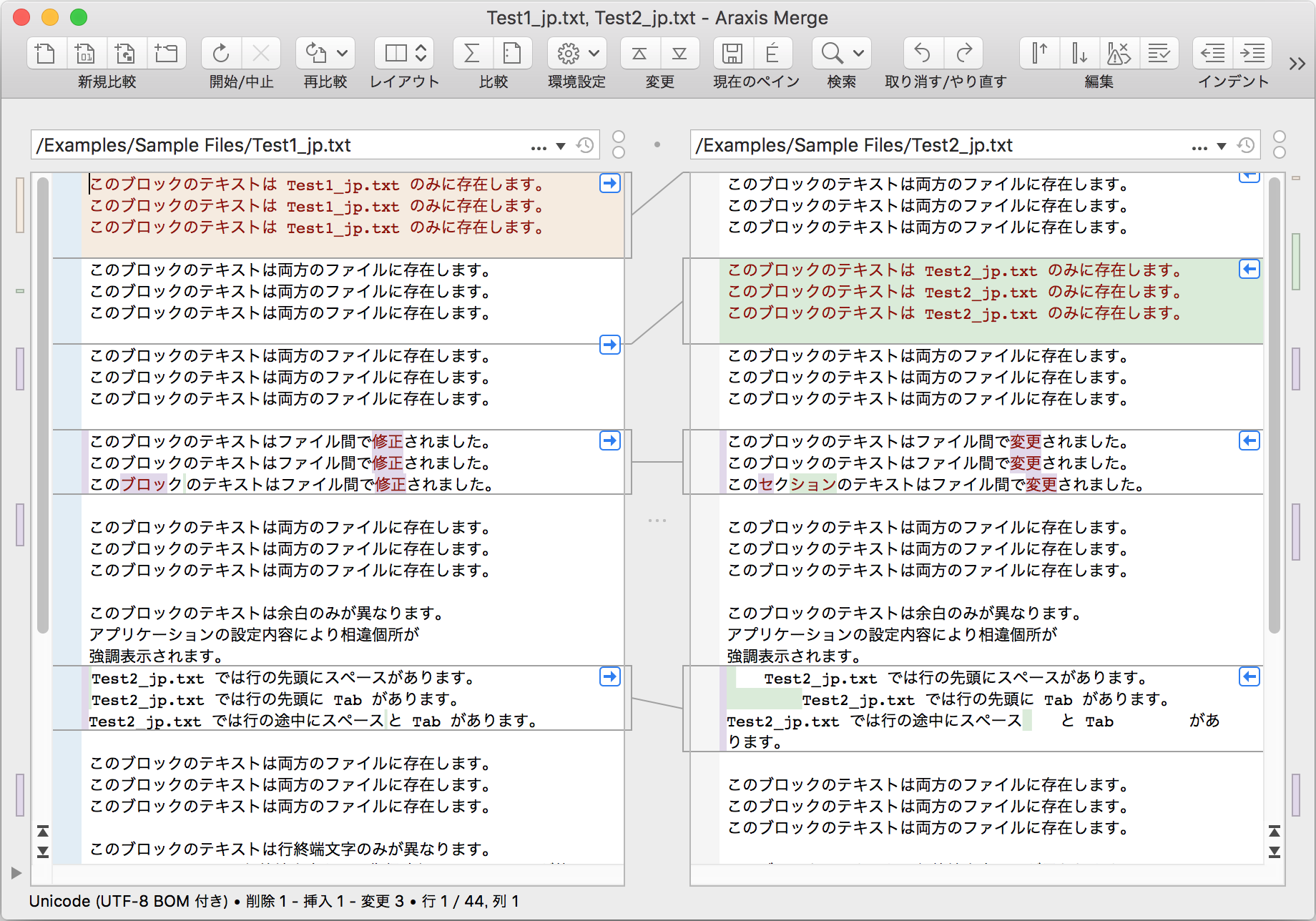Viewport: 1316px width, 921px height.
Task: Start a new file comparison
Action: pyautogui.click(x=45, y=52)
